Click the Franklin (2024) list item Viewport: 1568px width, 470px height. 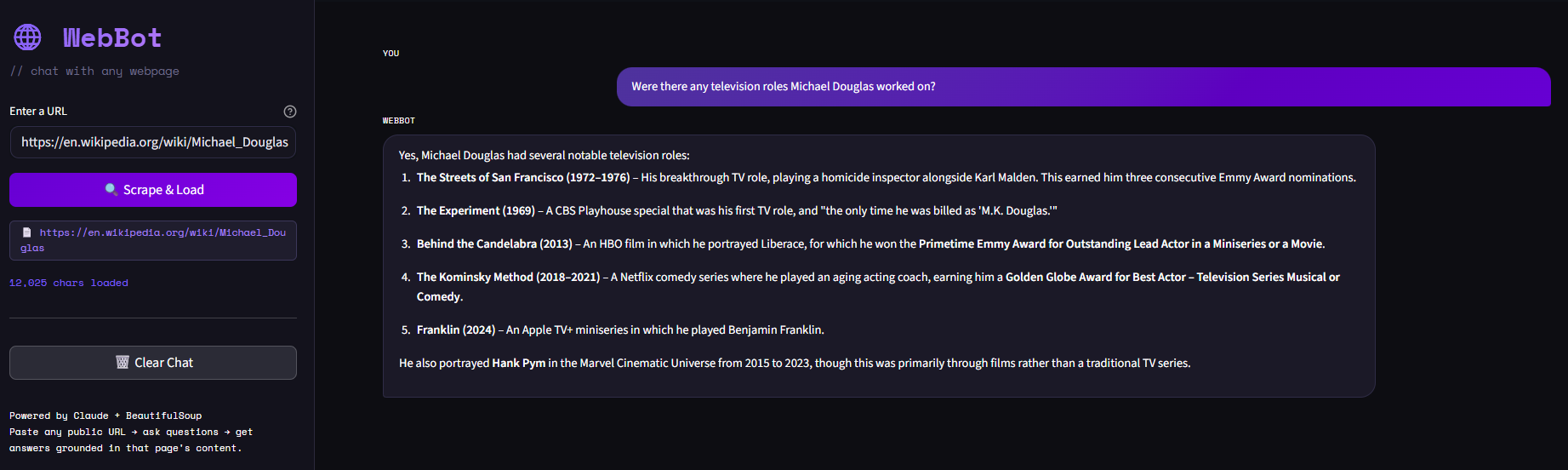pos(620,330)
